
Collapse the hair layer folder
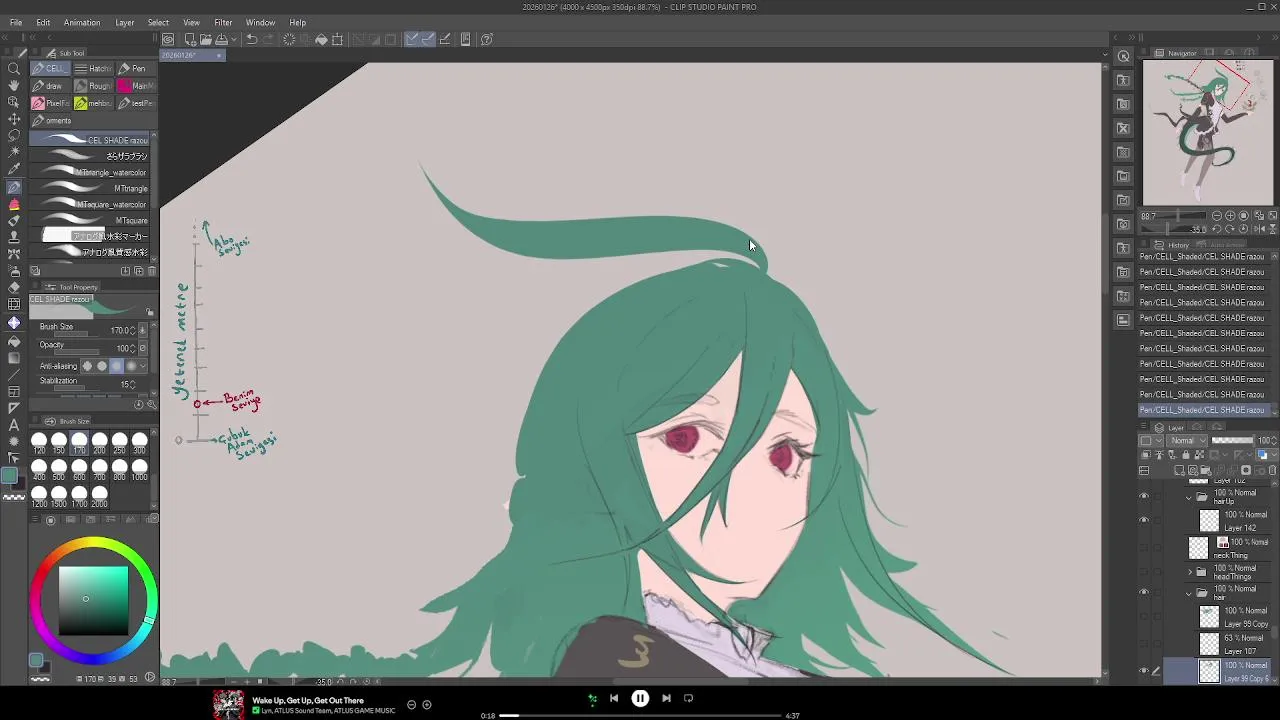(1189, 593)
